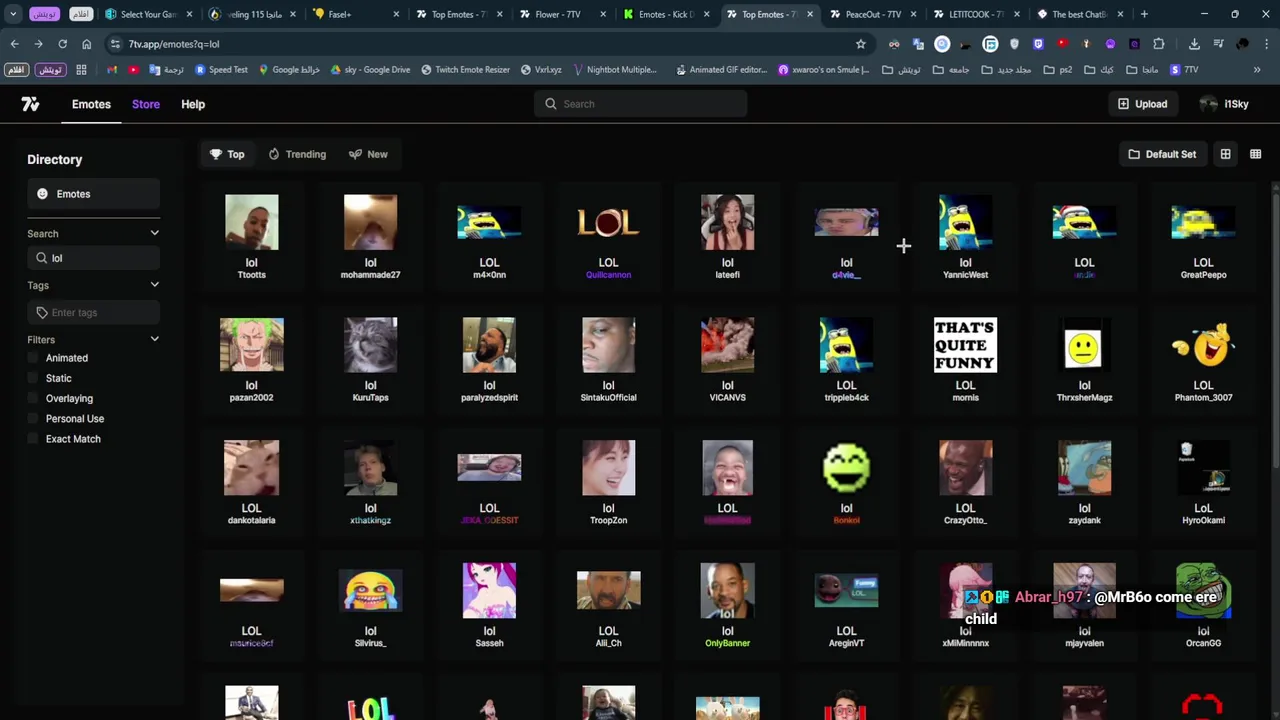Open the lol emote by OnlyBanner
The width and height of the screenshot is (1280, 720).
(x=727, y=606)
